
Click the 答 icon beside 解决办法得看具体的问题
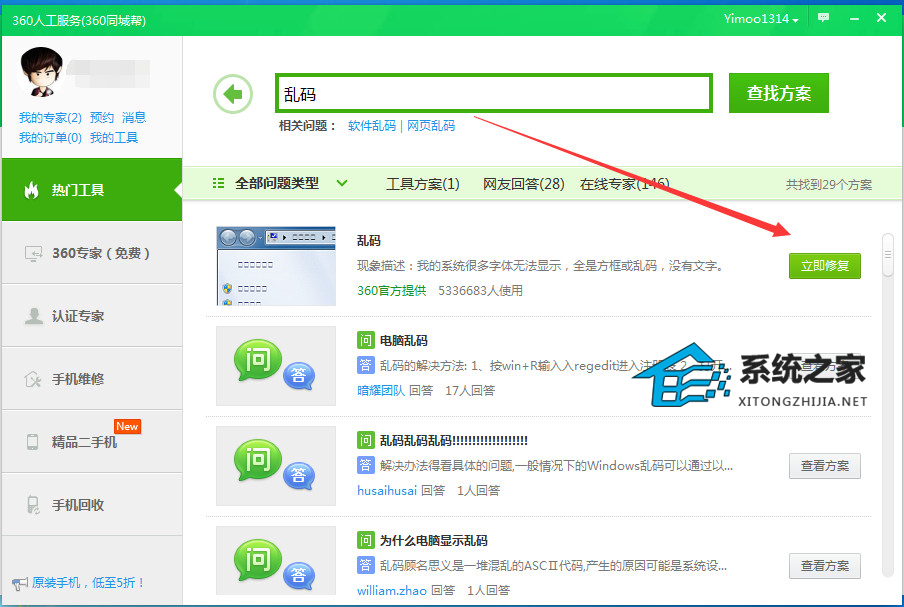(366, 465)
